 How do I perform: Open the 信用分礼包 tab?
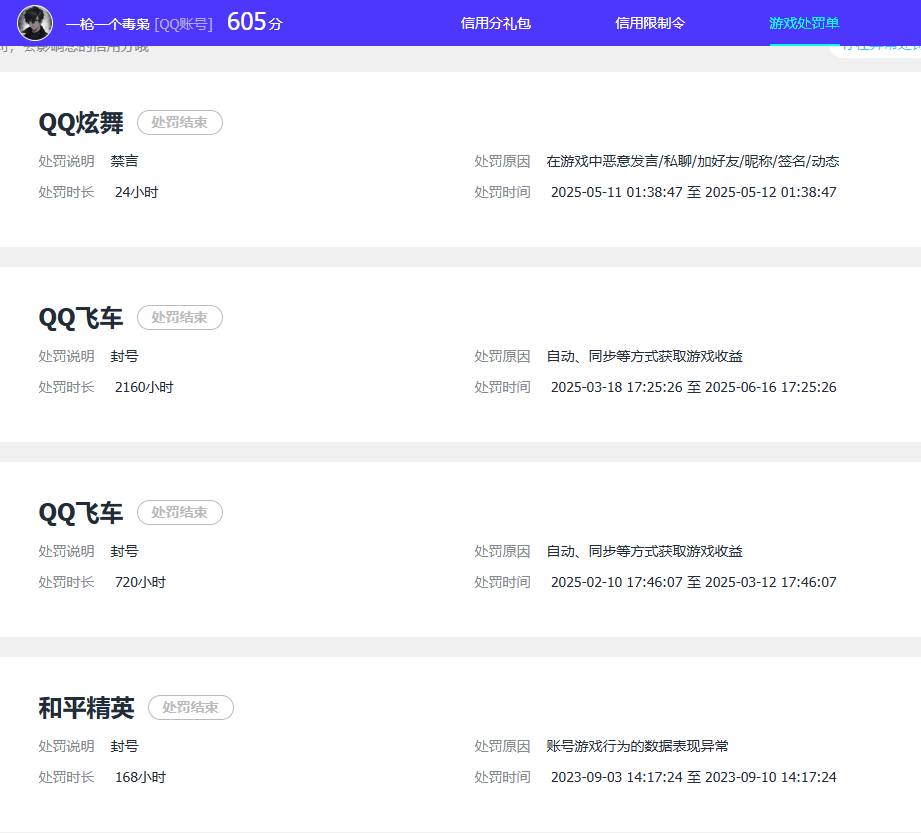pos(495,23)
